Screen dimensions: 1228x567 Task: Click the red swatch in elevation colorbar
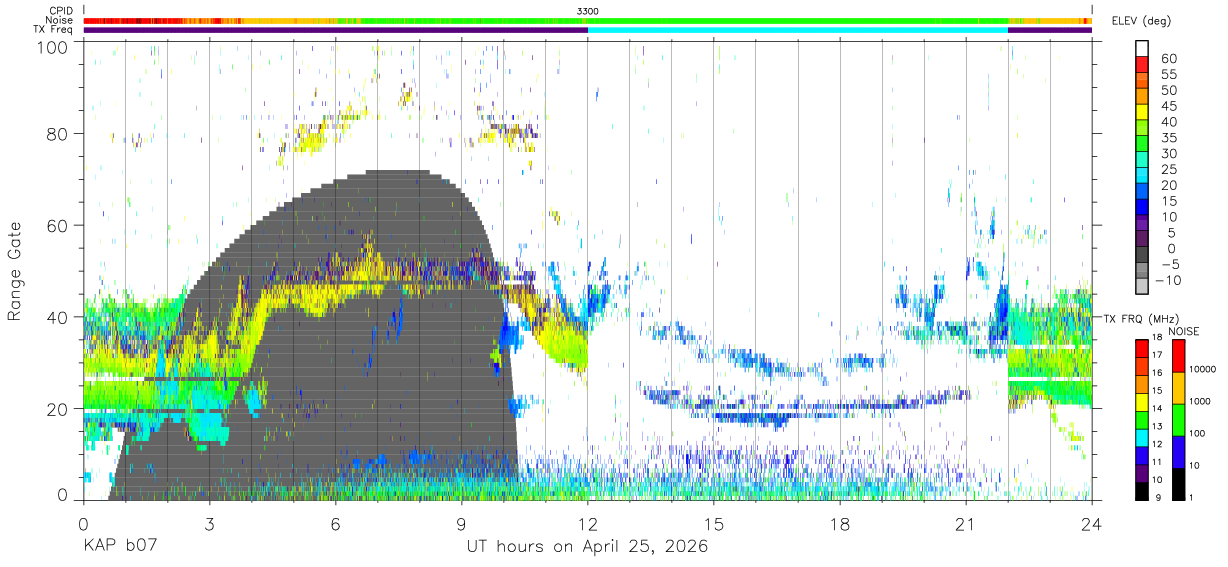1142,65
